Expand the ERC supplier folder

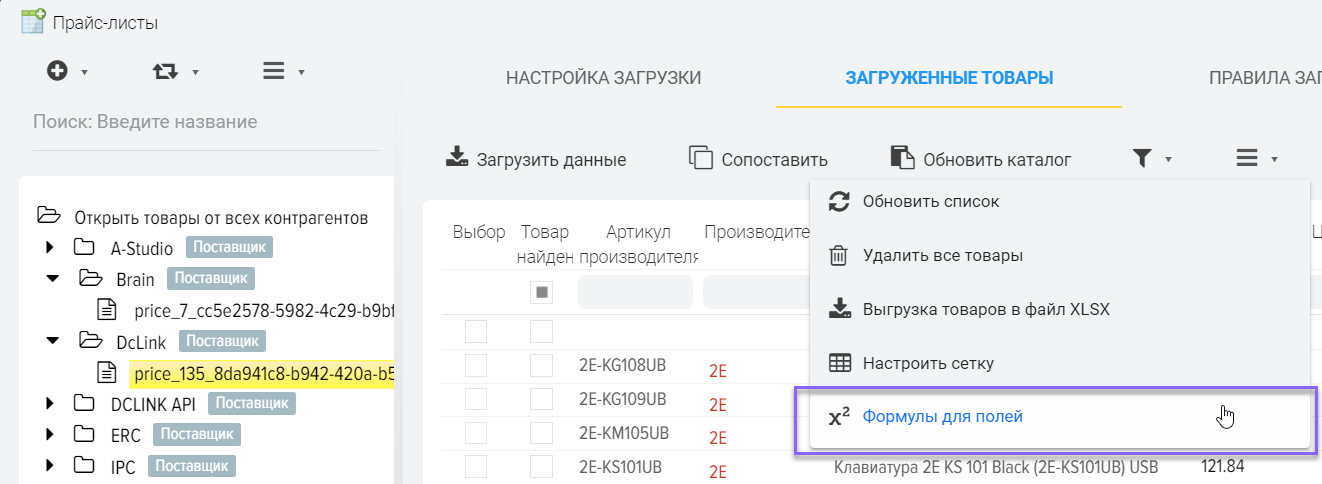pos(51,434)
